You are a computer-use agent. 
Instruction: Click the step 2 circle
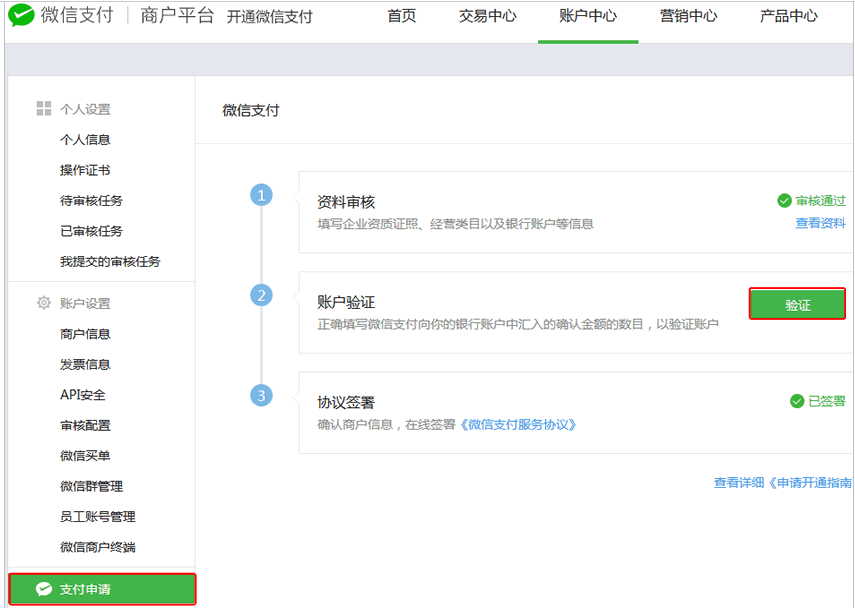click(261, 296)
